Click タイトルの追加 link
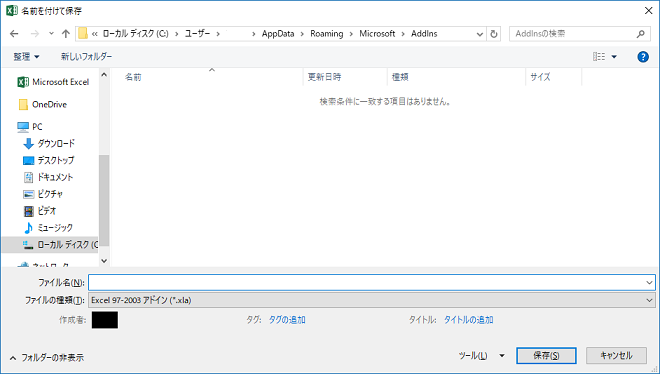 point(468,320)
